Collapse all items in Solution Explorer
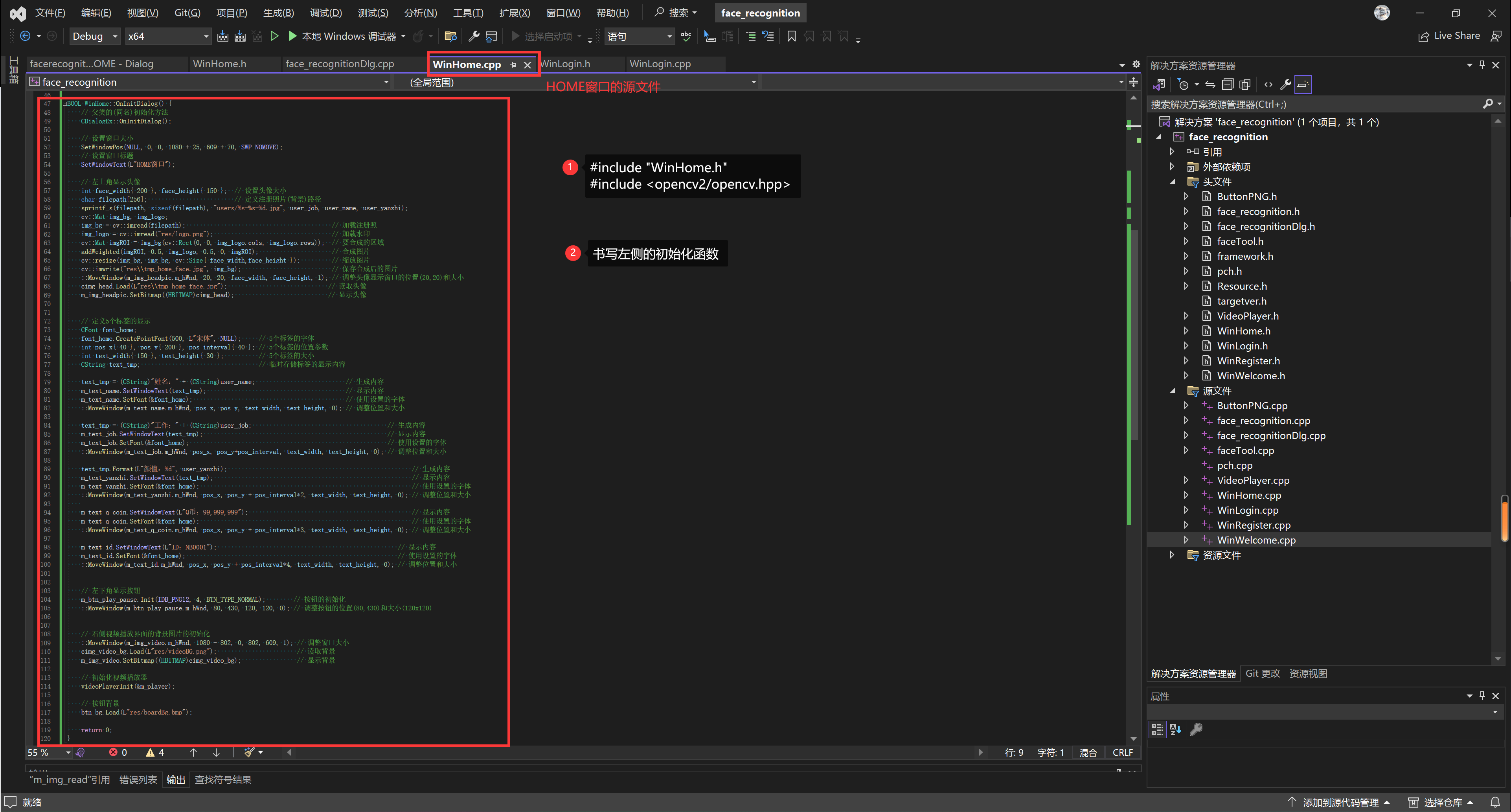This screenshot has width=1511, height=812. point(1227,85)
